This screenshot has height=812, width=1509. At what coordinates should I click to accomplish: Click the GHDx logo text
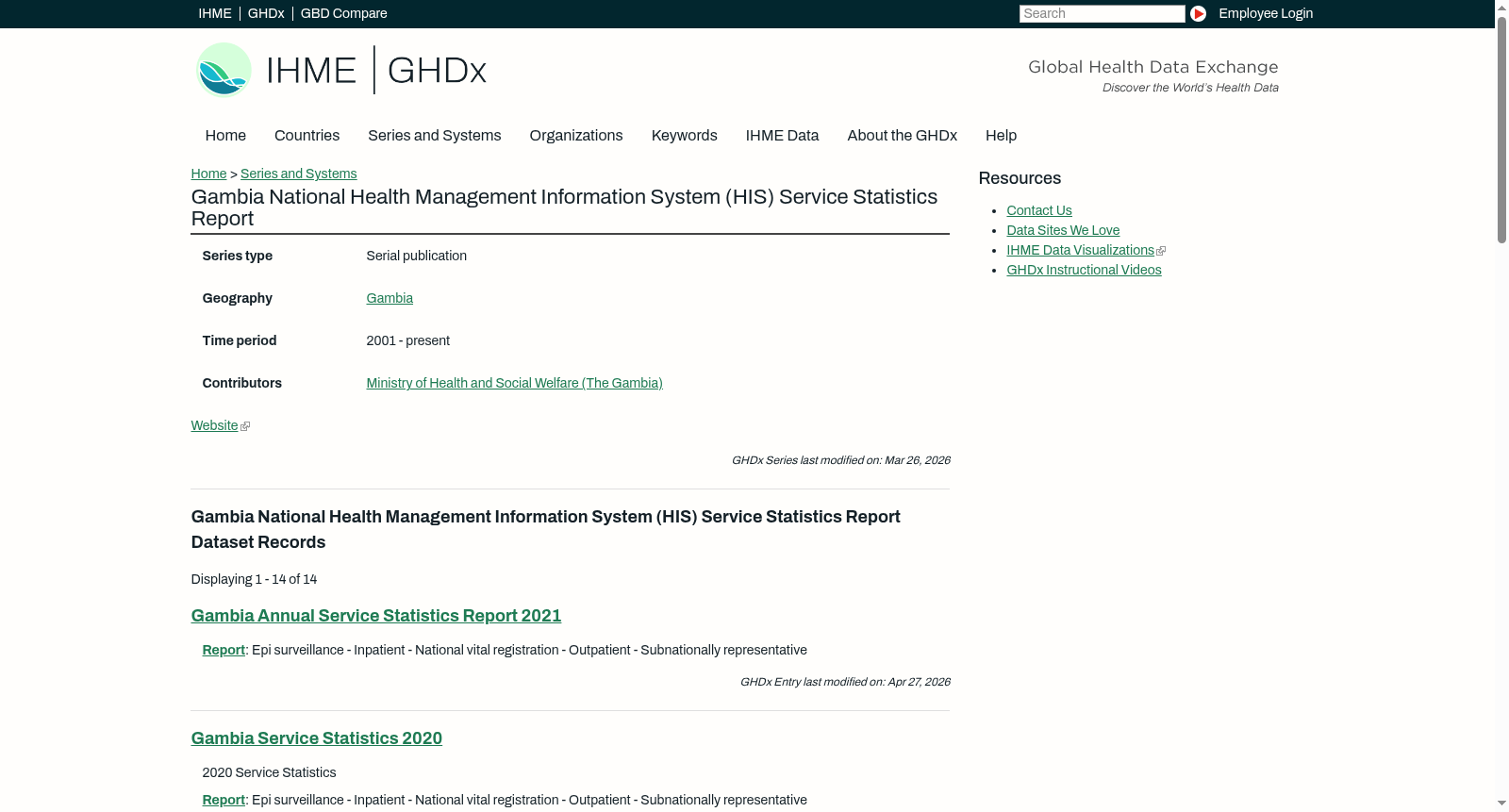(437, 71)
